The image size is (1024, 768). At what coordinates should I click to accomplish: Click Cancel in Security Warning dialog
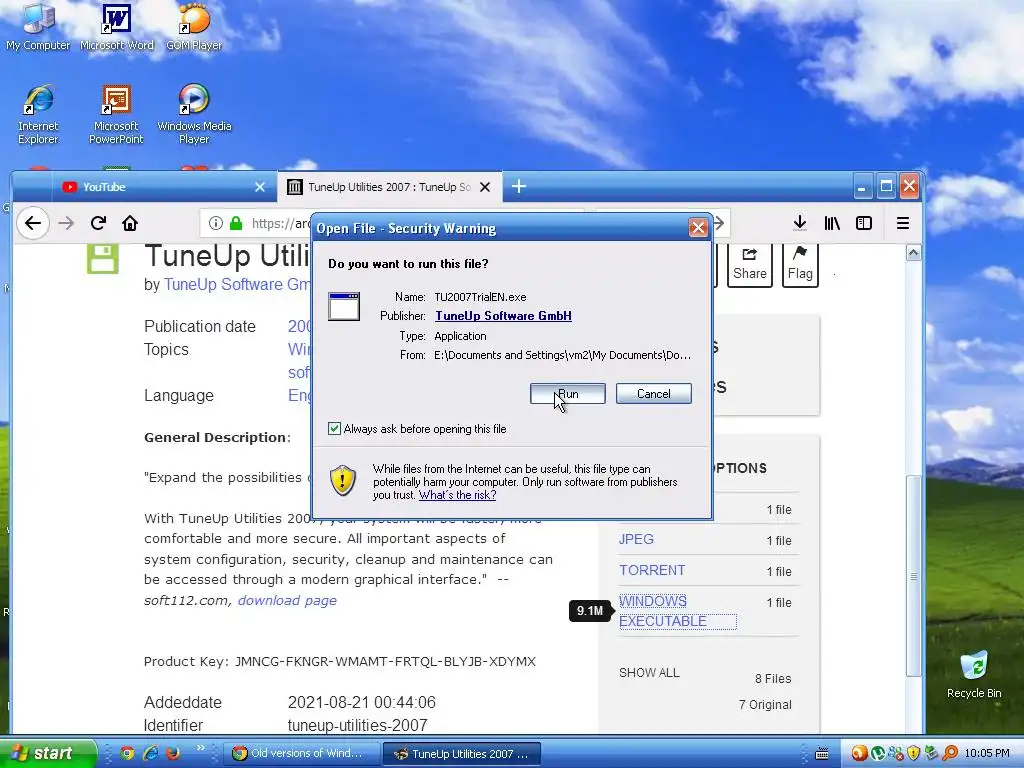click(x=654, y=394)
